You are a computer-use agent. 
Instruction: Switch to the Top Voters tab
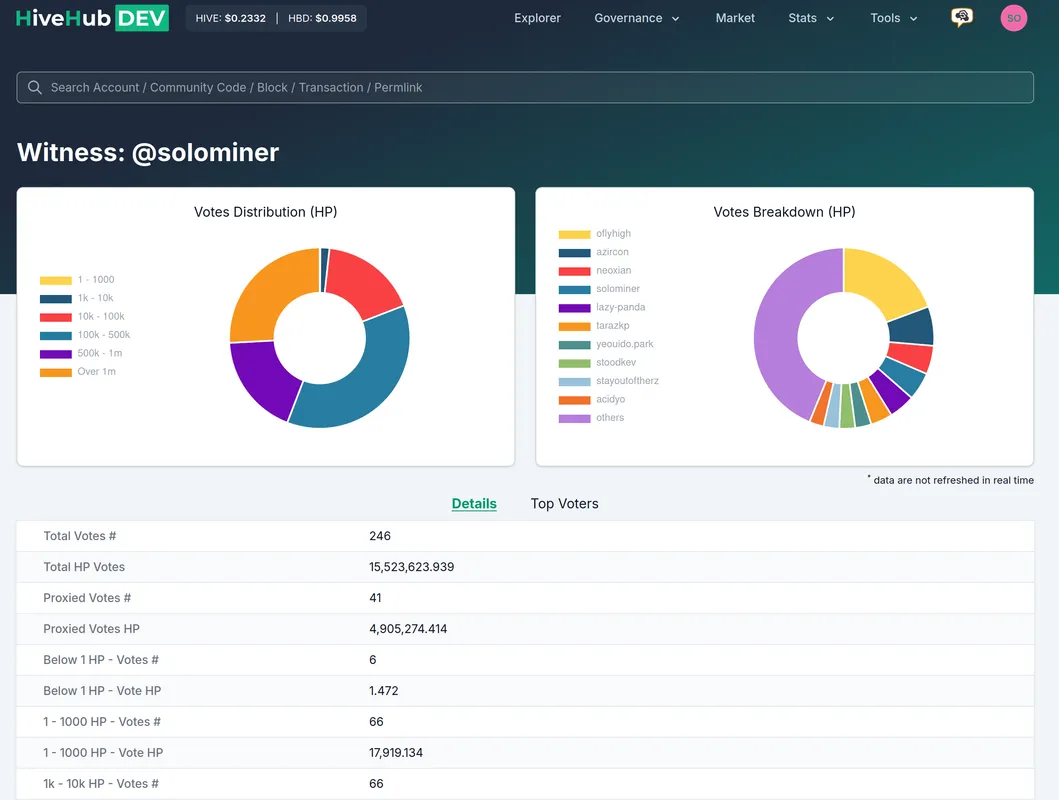[x=565, y=504]
